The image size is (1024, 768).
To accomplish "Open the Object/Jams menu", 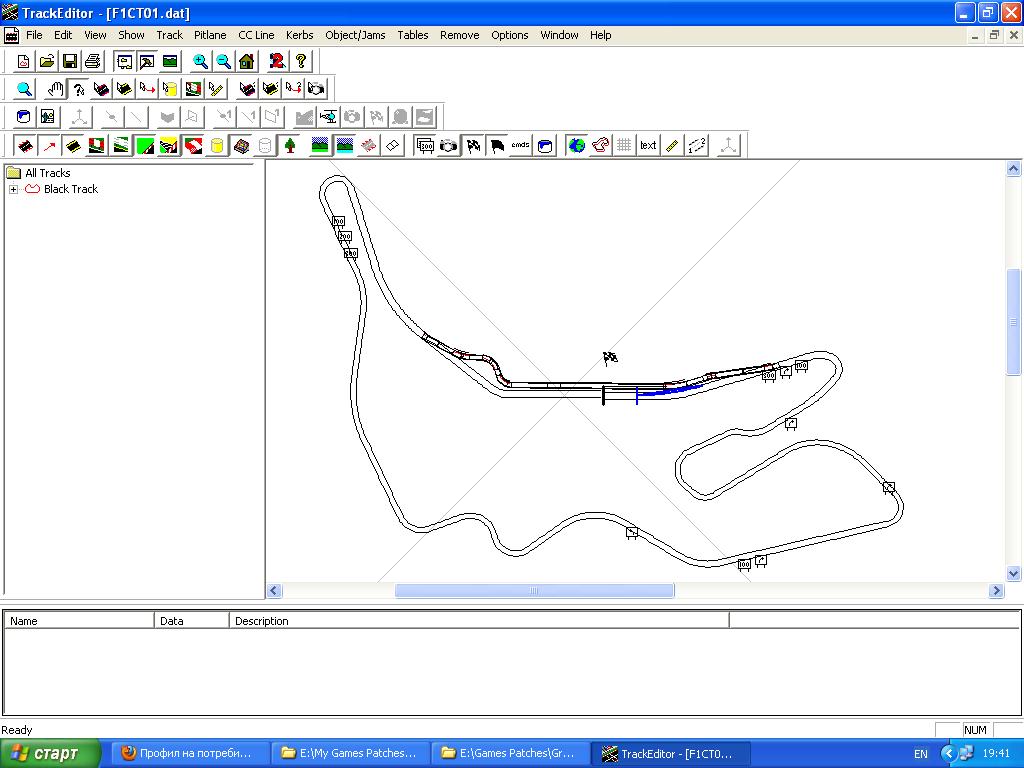I will tap(355, 35).
